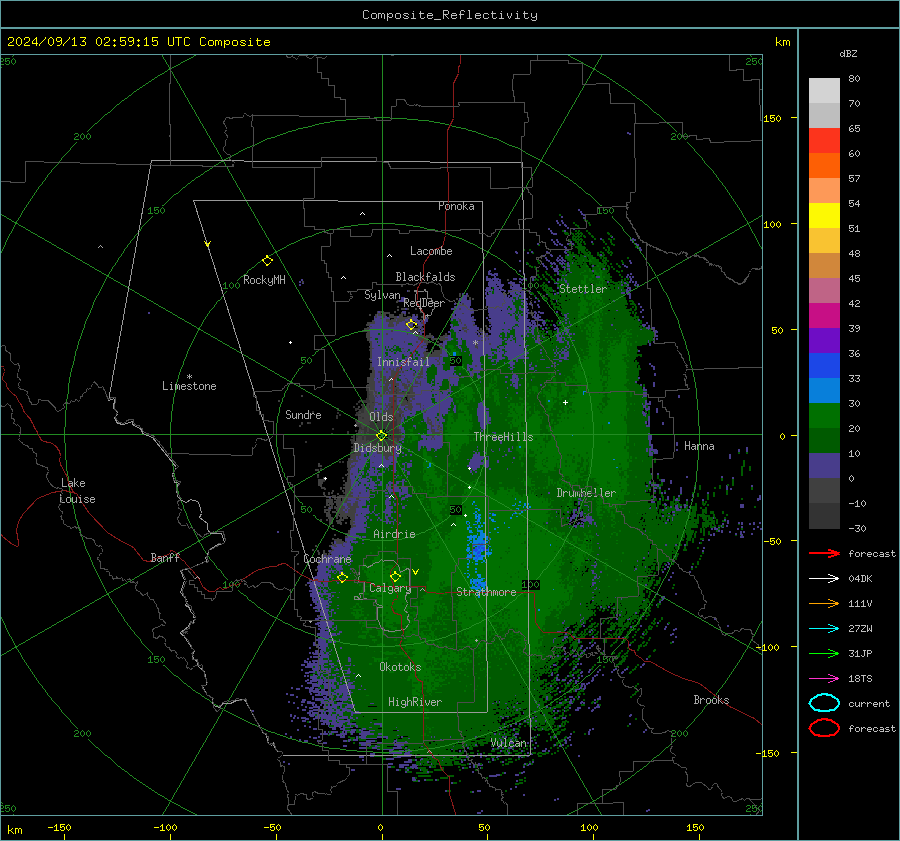Click the Blackfalds town label
Image resolution: width=900 pixels, height=841 pixels.
pyautogui.click(x=425, y=277)
